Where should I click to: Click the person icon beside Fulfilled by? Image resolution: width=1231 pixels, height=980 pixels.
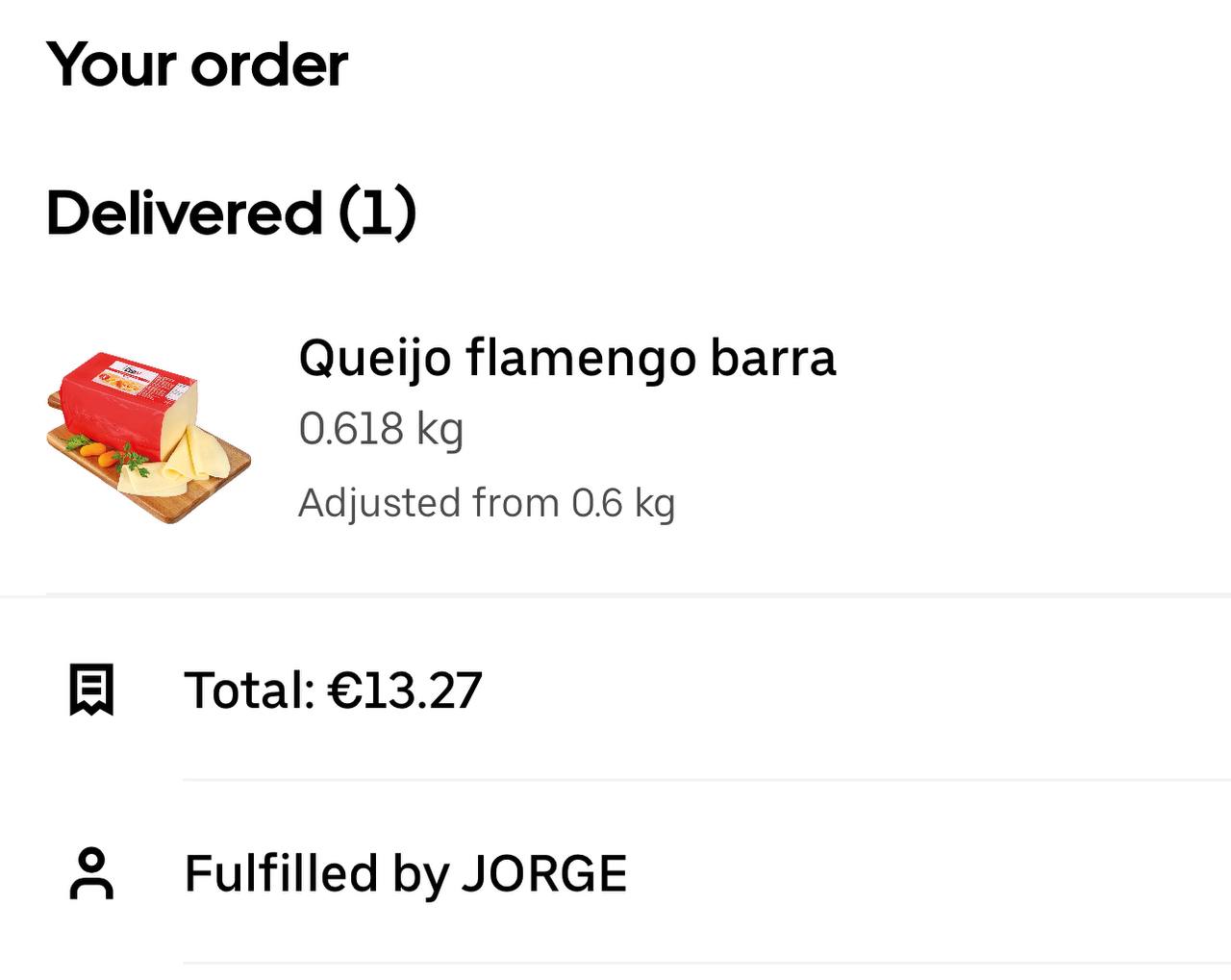tap(91, 873)
